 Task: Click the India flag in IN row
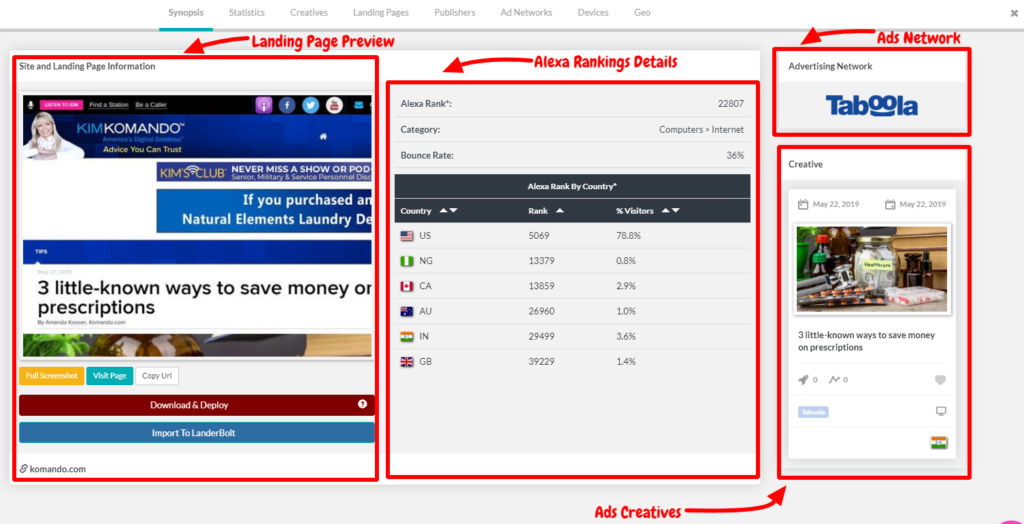pos(407,336)
